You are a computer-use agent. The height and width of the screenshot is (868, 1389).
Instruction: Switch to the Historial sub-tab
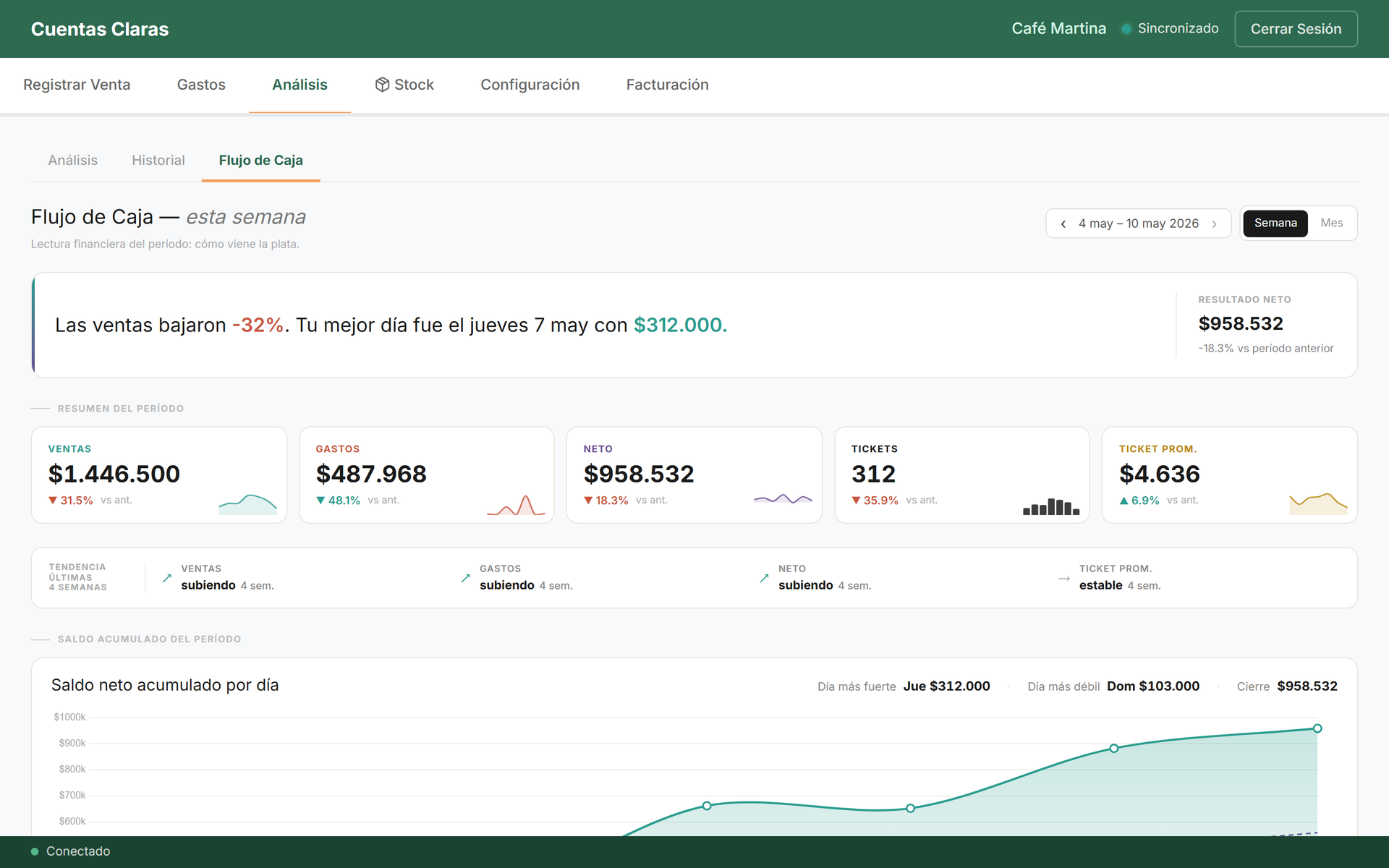click(158, 161)
